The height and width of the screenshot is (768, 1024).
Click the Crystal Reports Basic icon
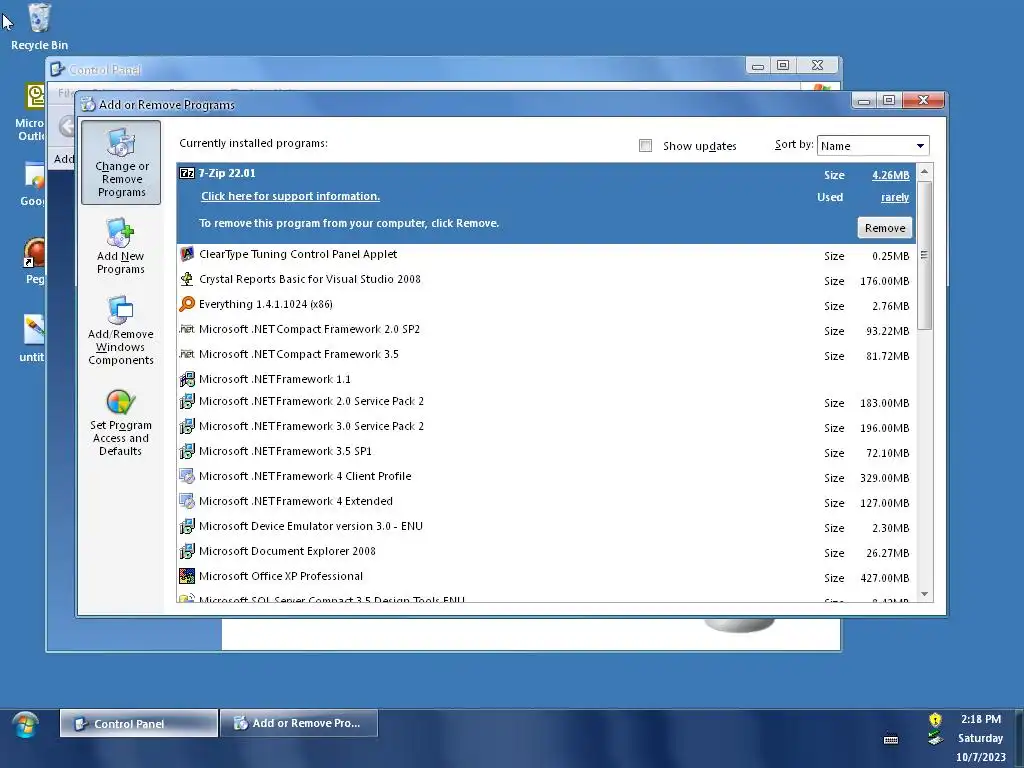click(187, 279)
